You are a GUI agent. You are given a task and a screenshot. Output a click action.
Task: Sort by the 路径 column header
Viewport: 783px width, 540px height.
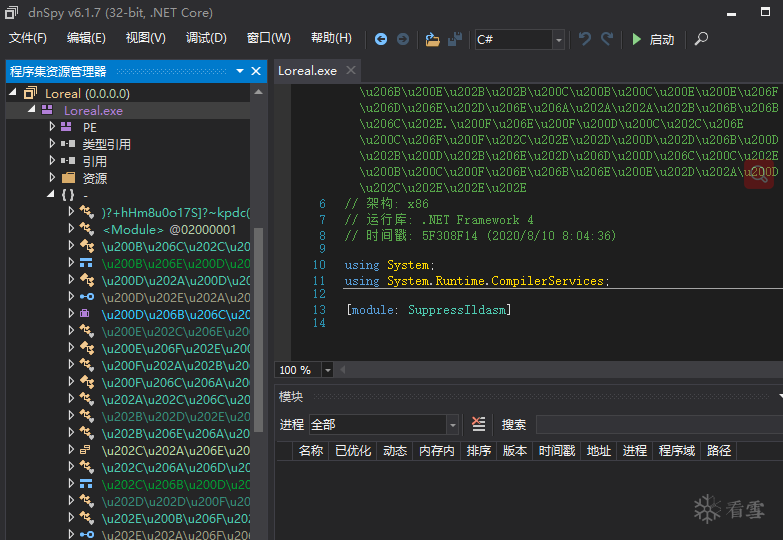click(x=719, y=451)
